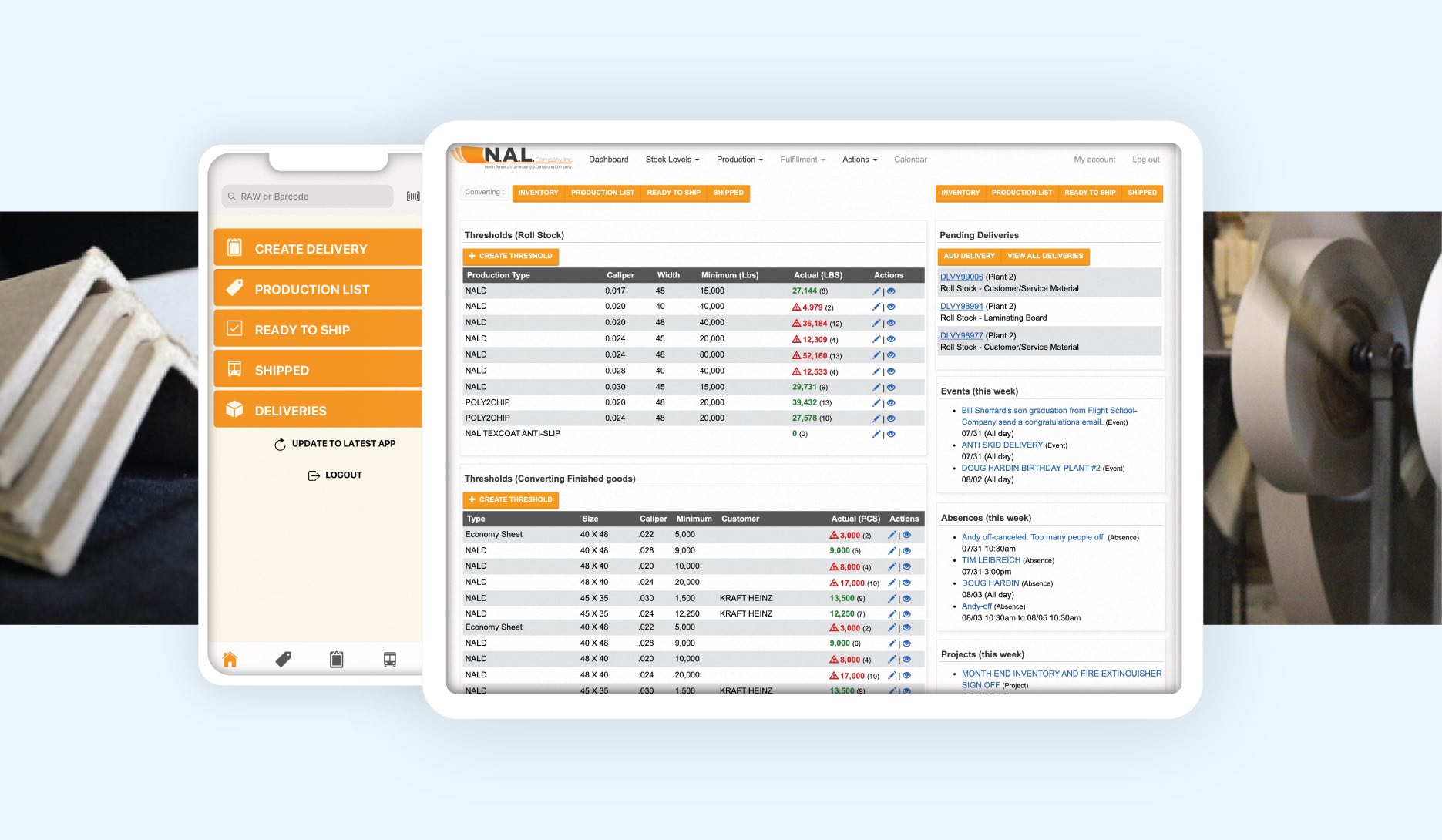View NAL TEXCOAT ANTI-SLIP using its eye icon
Image resolution: width=1442 pixels, height=840 pixels.
point(891,433)
